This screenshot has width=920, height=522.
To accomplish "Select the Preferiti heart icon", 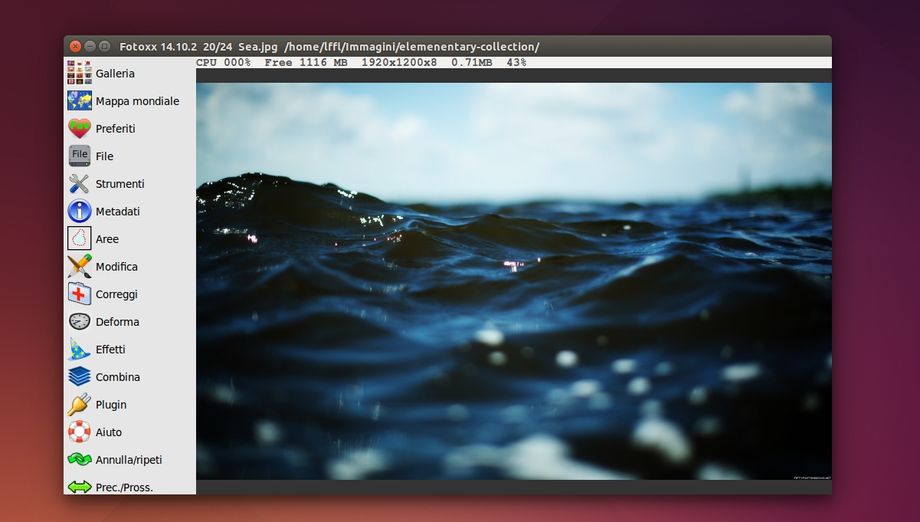I will 79,128.
